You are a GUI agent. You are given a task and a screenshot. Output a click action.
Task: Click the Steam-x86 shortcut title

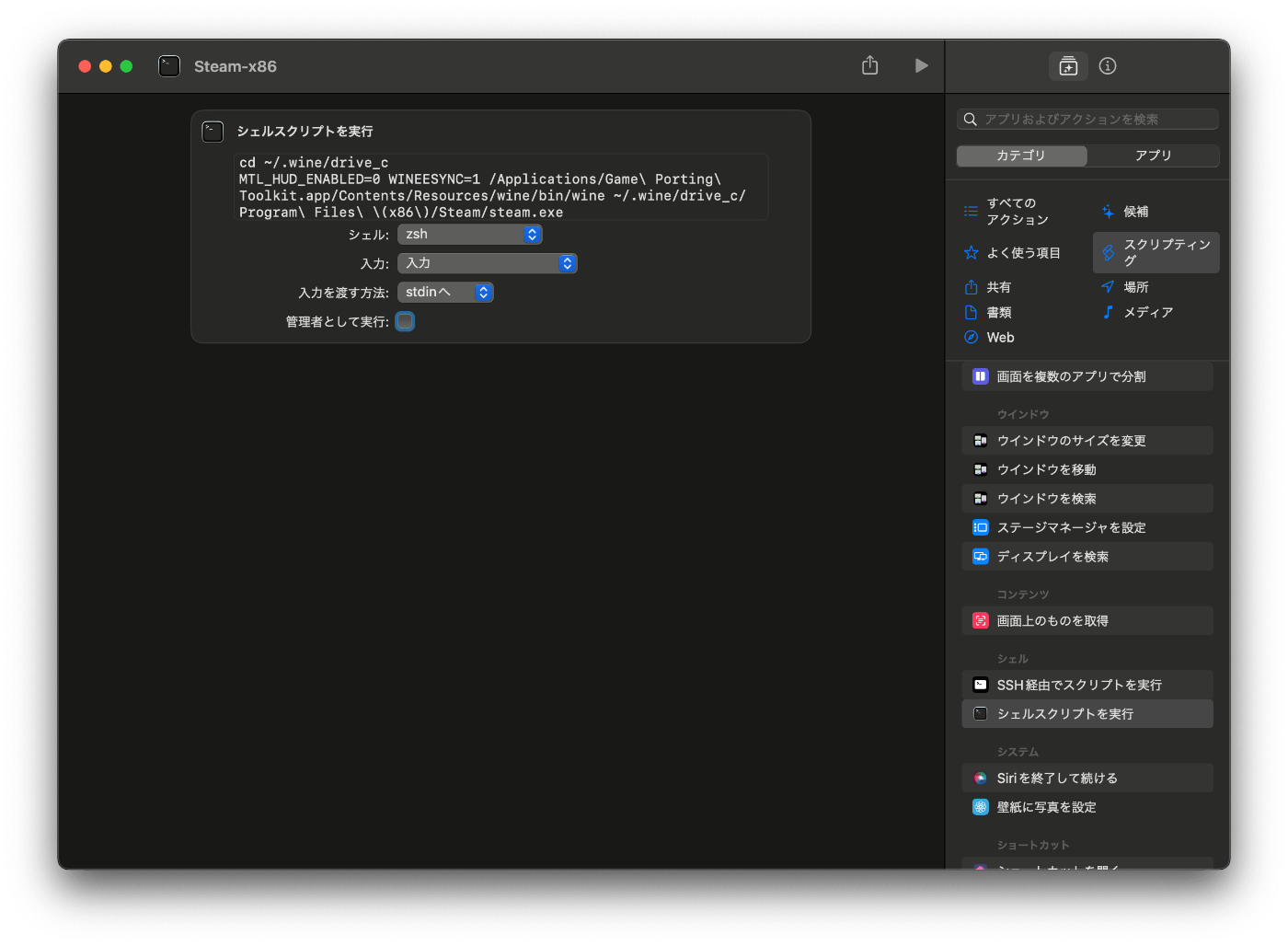(236, 66)
